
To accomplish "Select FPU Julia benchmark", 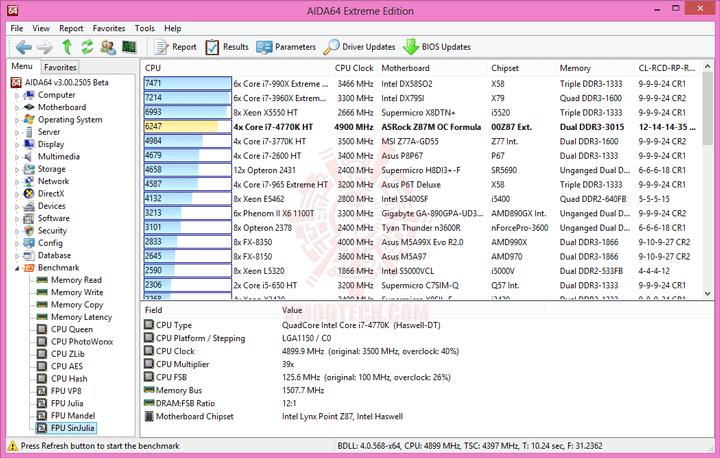I will [67, 403].
